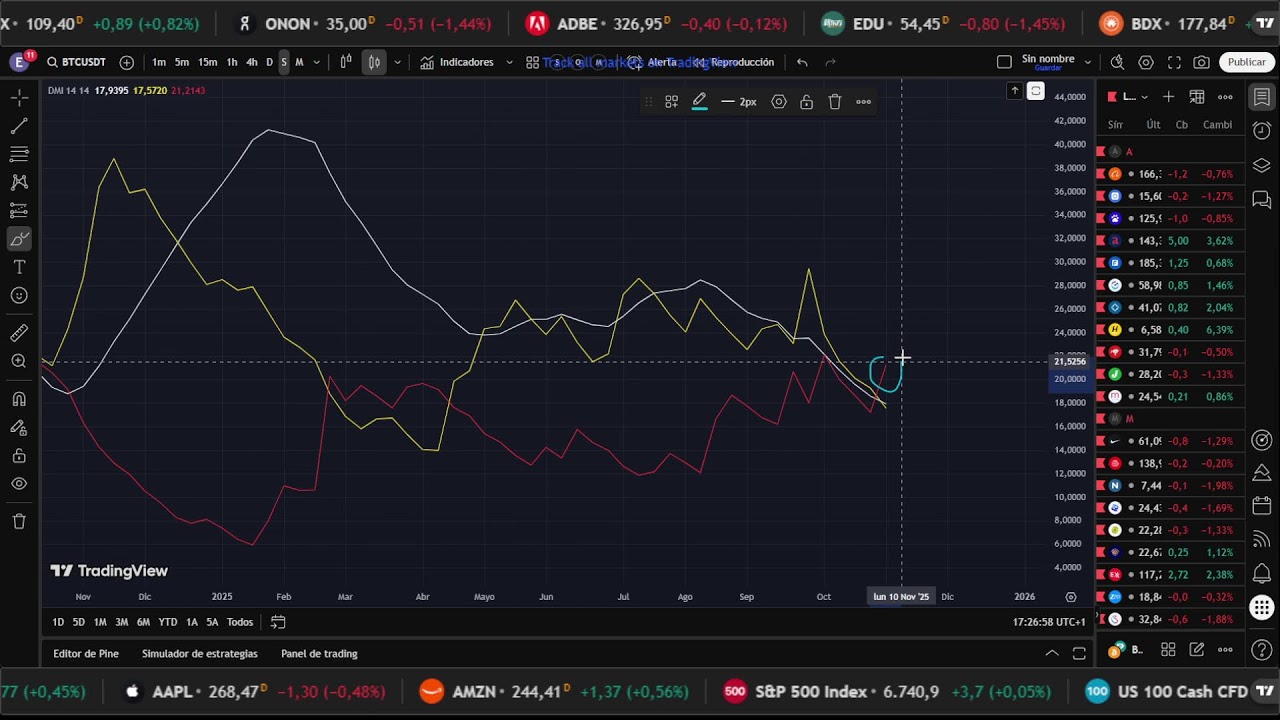This screenshot has width=1280, height=720.
Task: Open the Simulador de estrategias tab
Action: click(x=200, y=654)
